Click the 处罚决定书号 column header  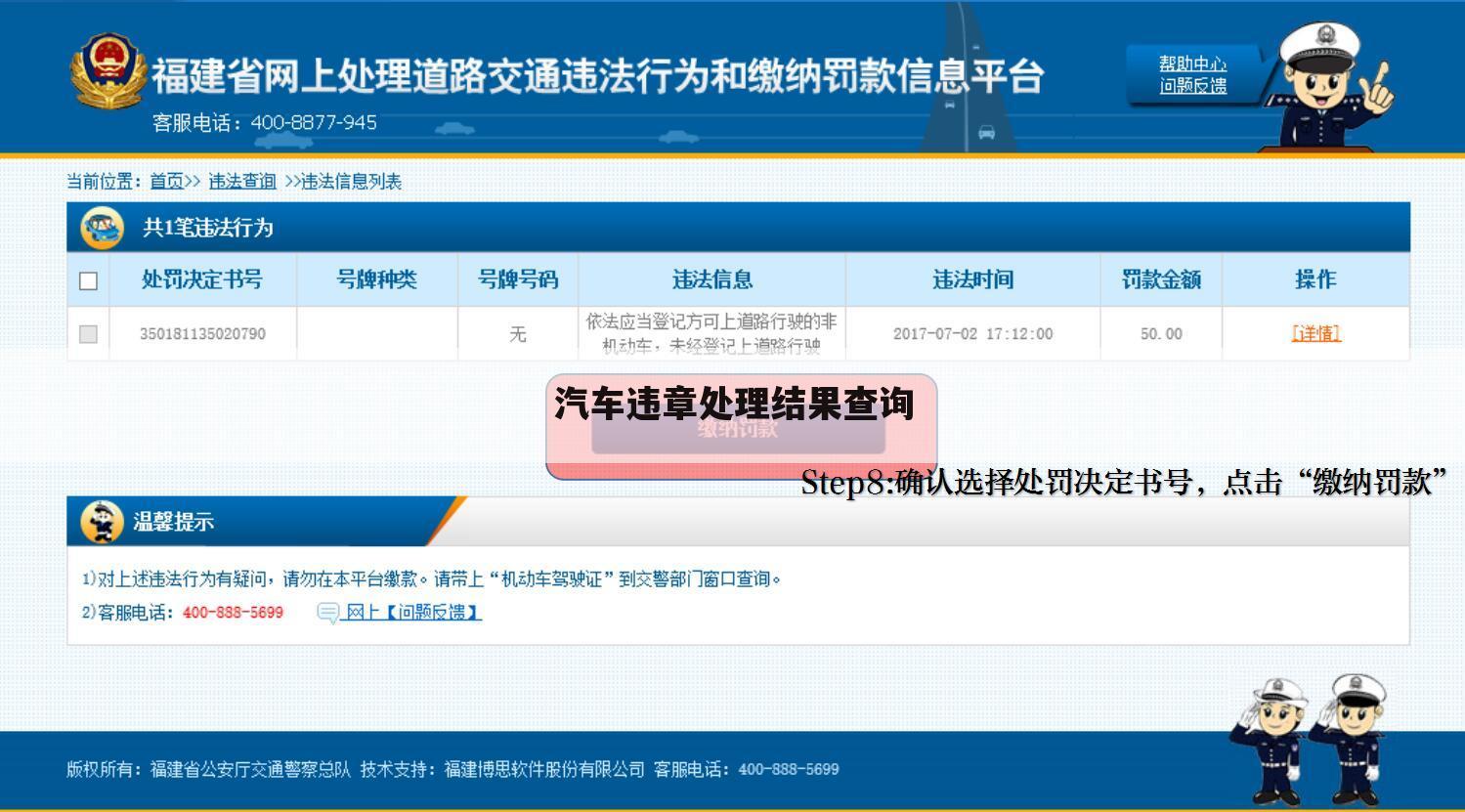(x=202, y=279)
